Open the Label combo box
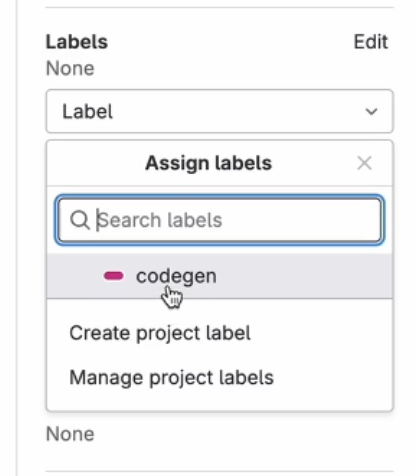The image size is (416, 476). 220,111
